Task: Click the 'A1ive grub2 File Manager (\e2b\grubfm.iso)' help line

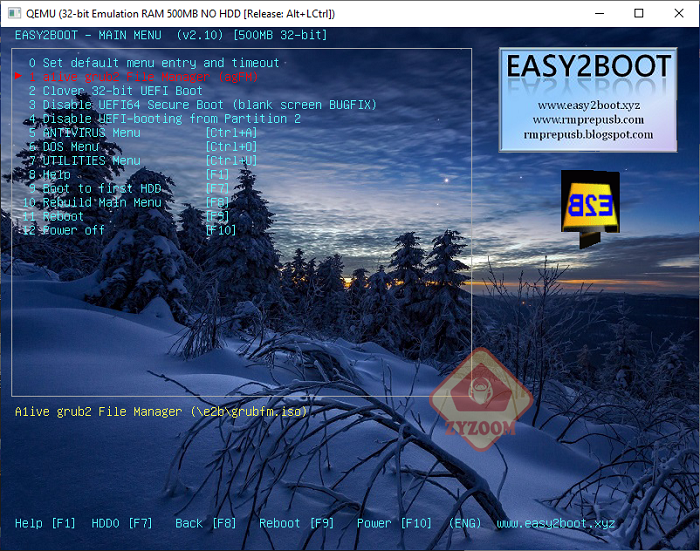Action: tap(161, 412)
